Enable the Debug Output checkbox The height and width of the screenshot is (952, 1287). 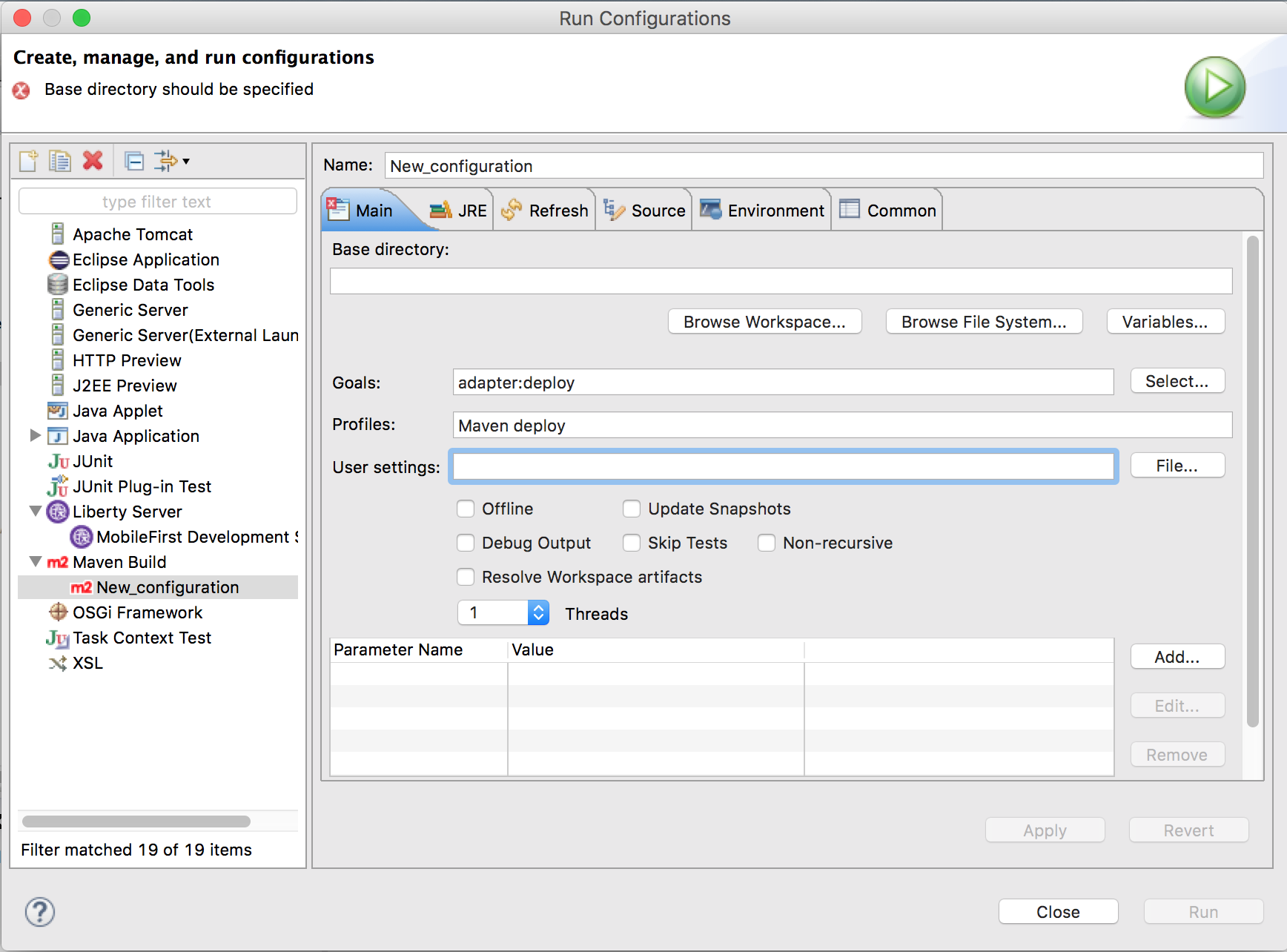coord(466,543)
